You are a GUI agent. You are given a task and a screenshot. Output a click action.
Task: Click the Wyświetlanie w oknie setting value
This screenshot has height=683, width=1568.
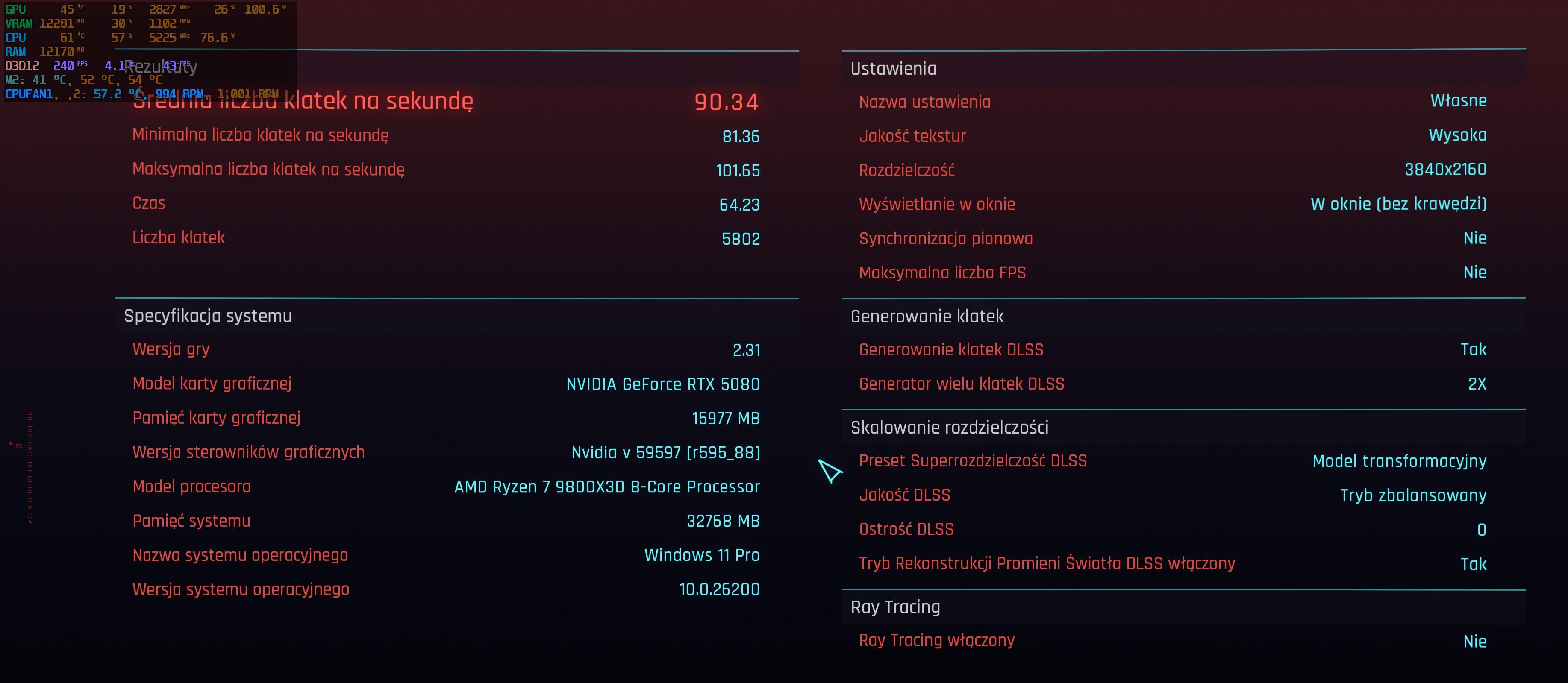[x=1398, y=204]
